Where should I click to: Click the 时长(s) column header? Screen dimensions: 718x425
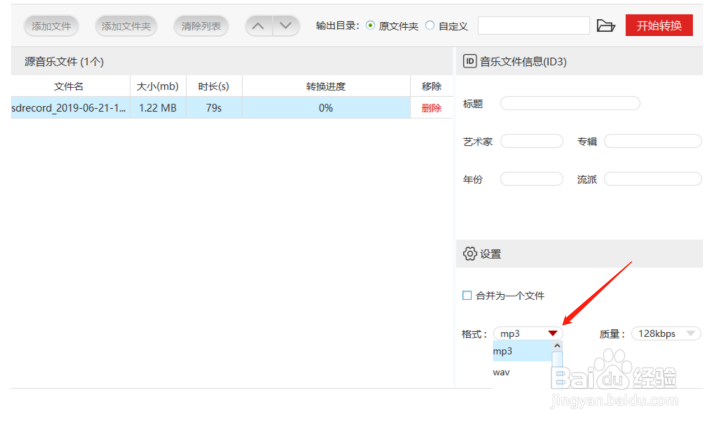(x=213, y=86)
